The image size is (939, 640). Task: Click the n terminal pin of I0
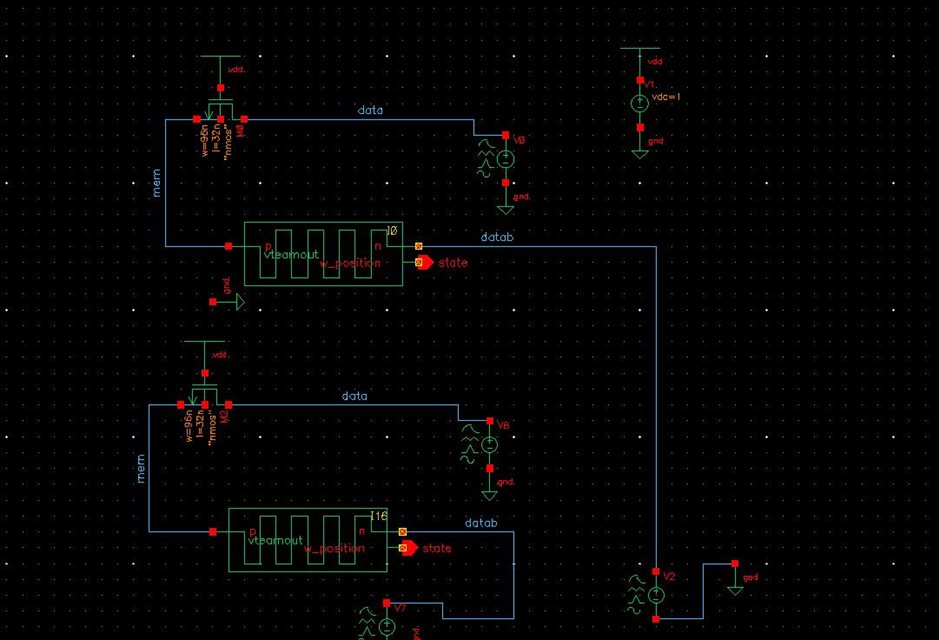(x=419, y=246)
